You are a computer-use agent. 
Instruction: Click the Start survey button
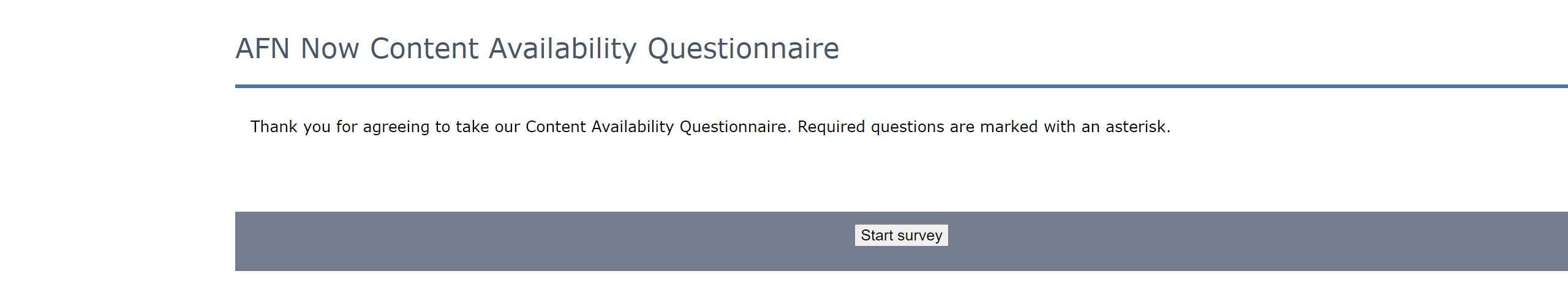(901, 236)
